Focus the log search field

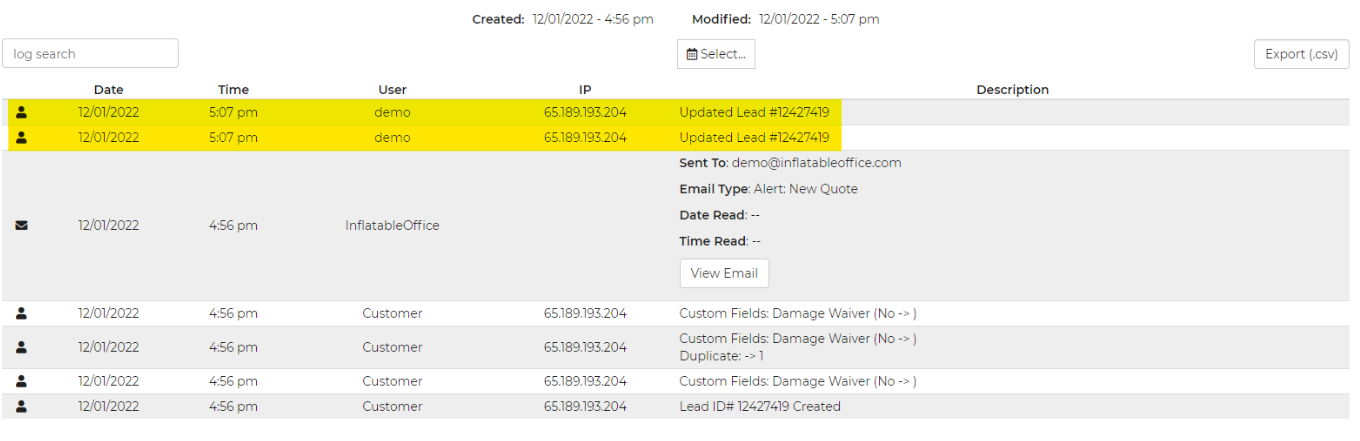click(90, 54)
